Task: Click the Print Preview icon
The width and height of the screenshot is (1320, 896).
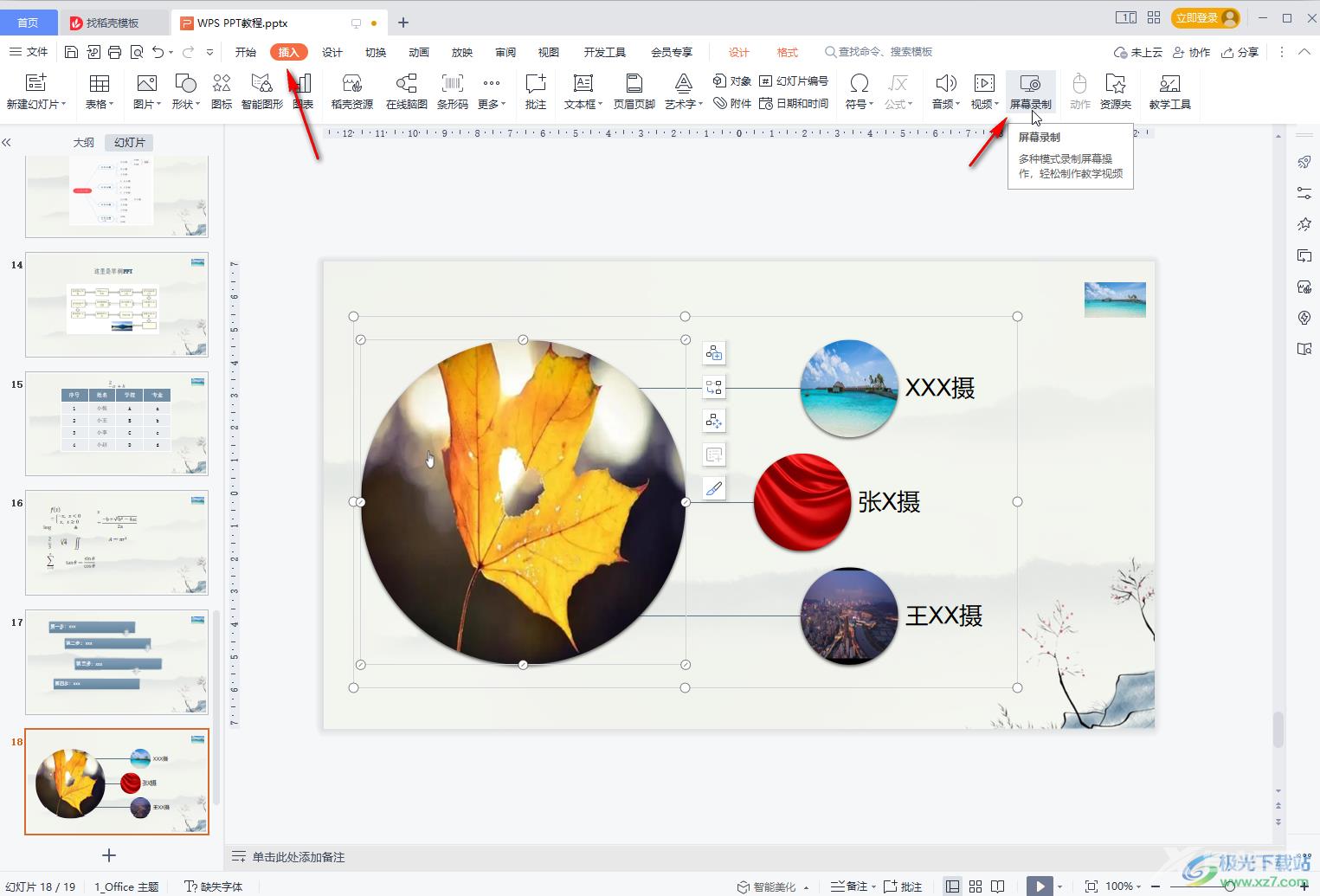Action: (136, 52)
